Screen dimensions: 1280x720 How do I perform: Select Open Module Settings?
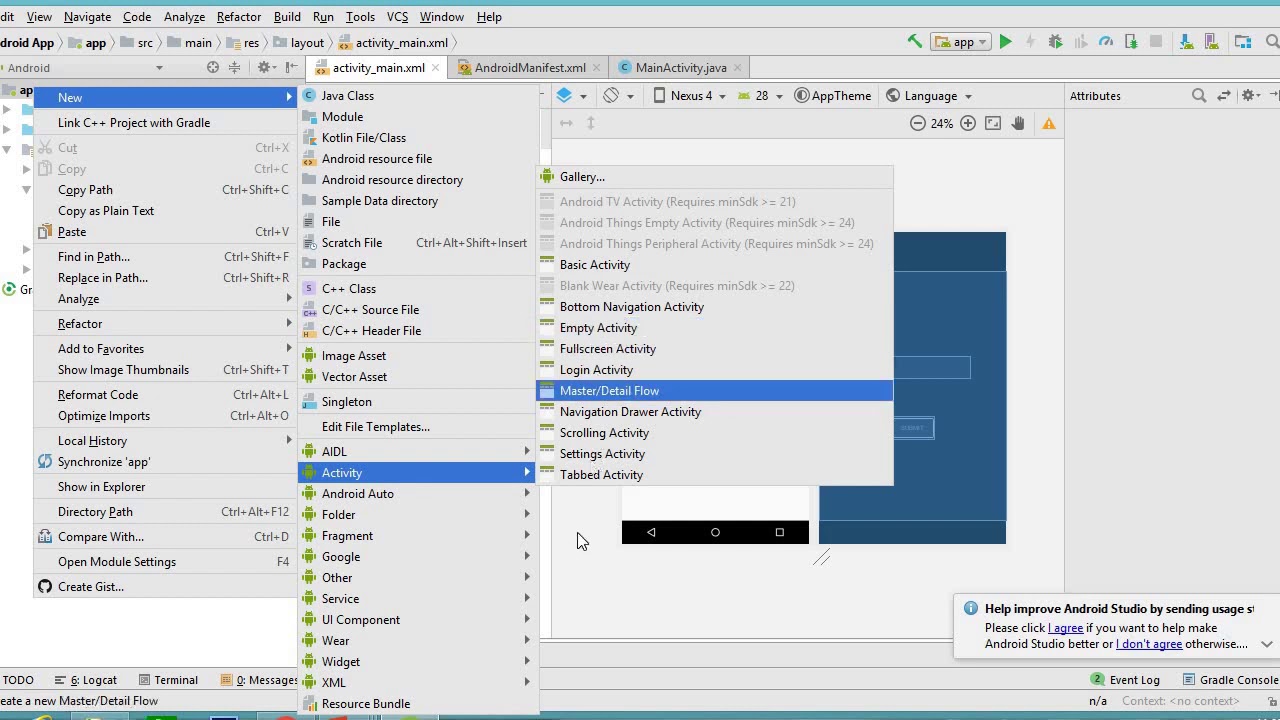click(166, 562)
